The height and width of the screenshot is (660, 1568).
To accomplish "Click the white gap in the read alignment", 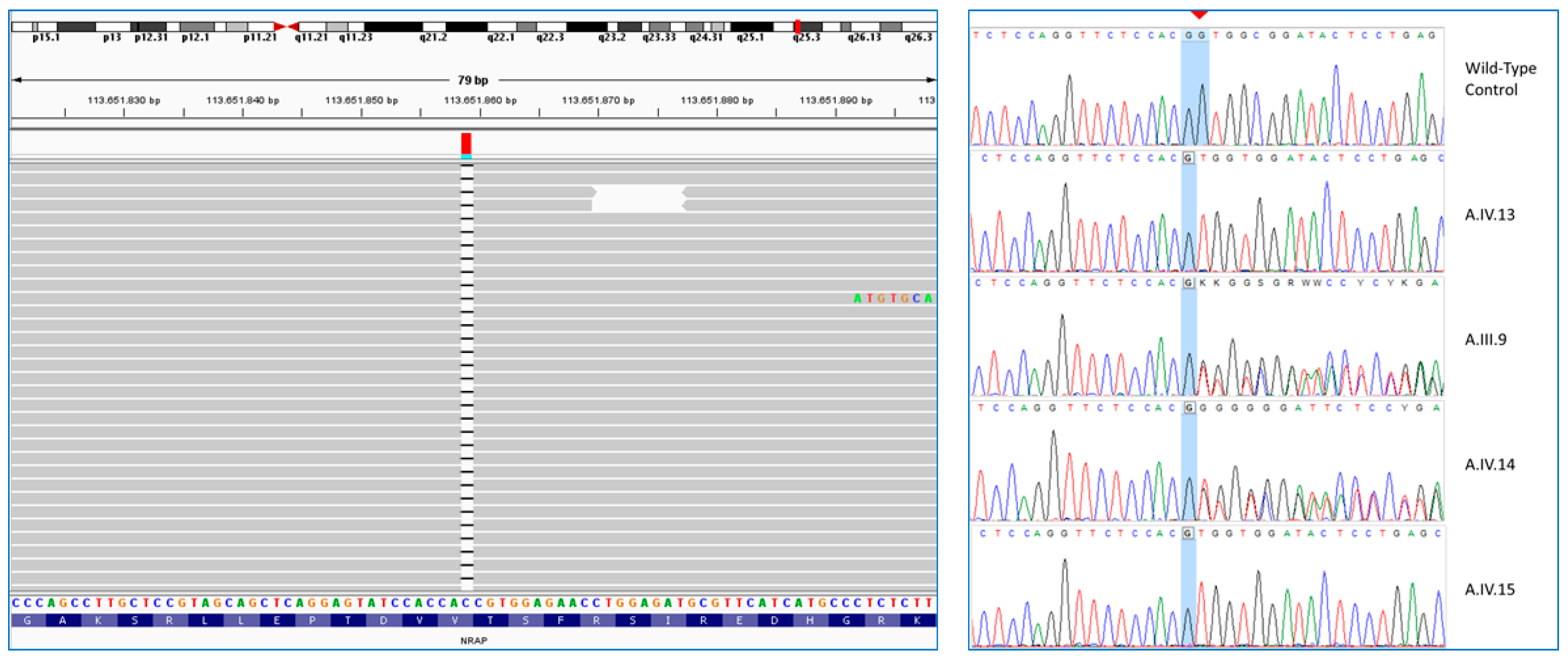I will [x=638, y=199].
